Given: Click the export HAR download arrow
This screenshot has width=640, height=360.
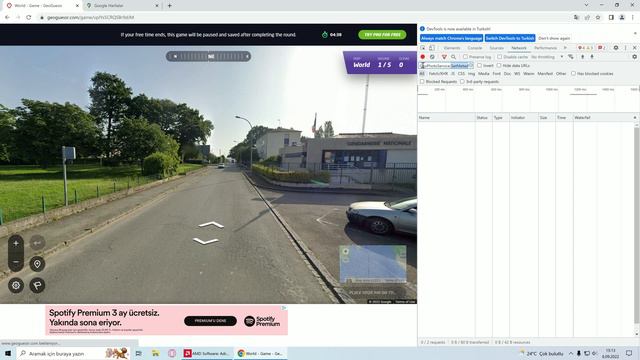Looking at the screenshot, I should click(x=592, y=57).
